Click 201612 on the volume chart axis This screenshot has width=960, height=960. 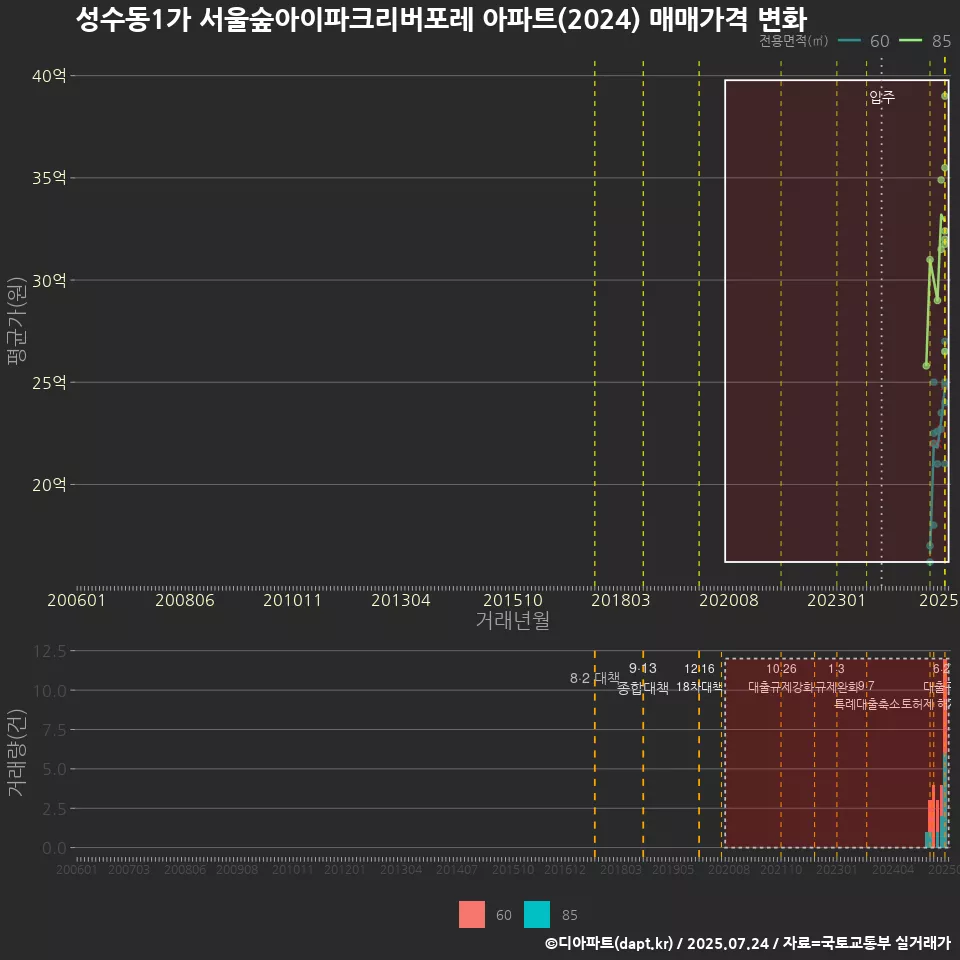[x=564, y=869]
